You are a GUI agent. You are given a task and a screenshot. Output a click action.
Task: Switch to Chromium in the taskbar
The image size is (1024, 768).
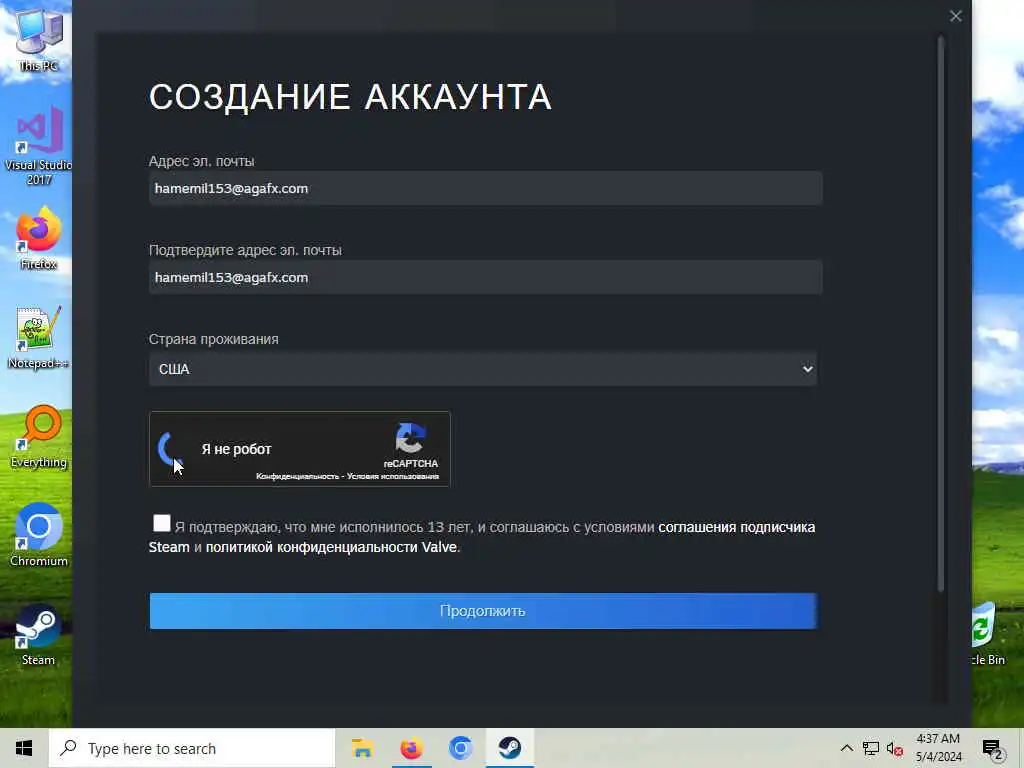click(460, 748)
